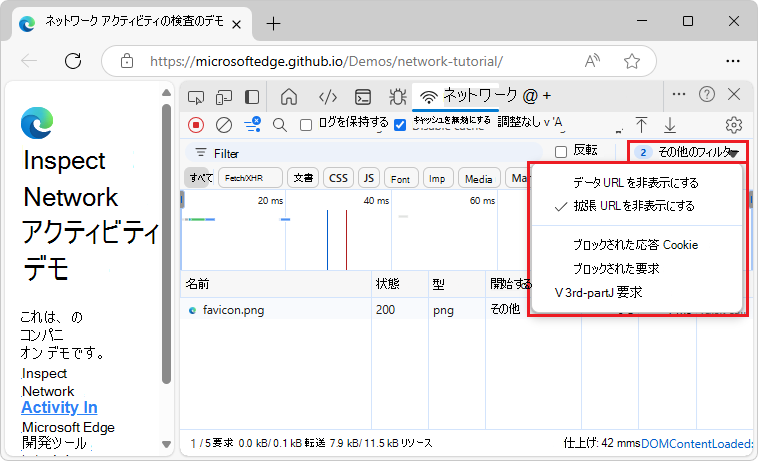Select the すべて filter
This screenshot has height=461, width=758.
pos(201,178)
